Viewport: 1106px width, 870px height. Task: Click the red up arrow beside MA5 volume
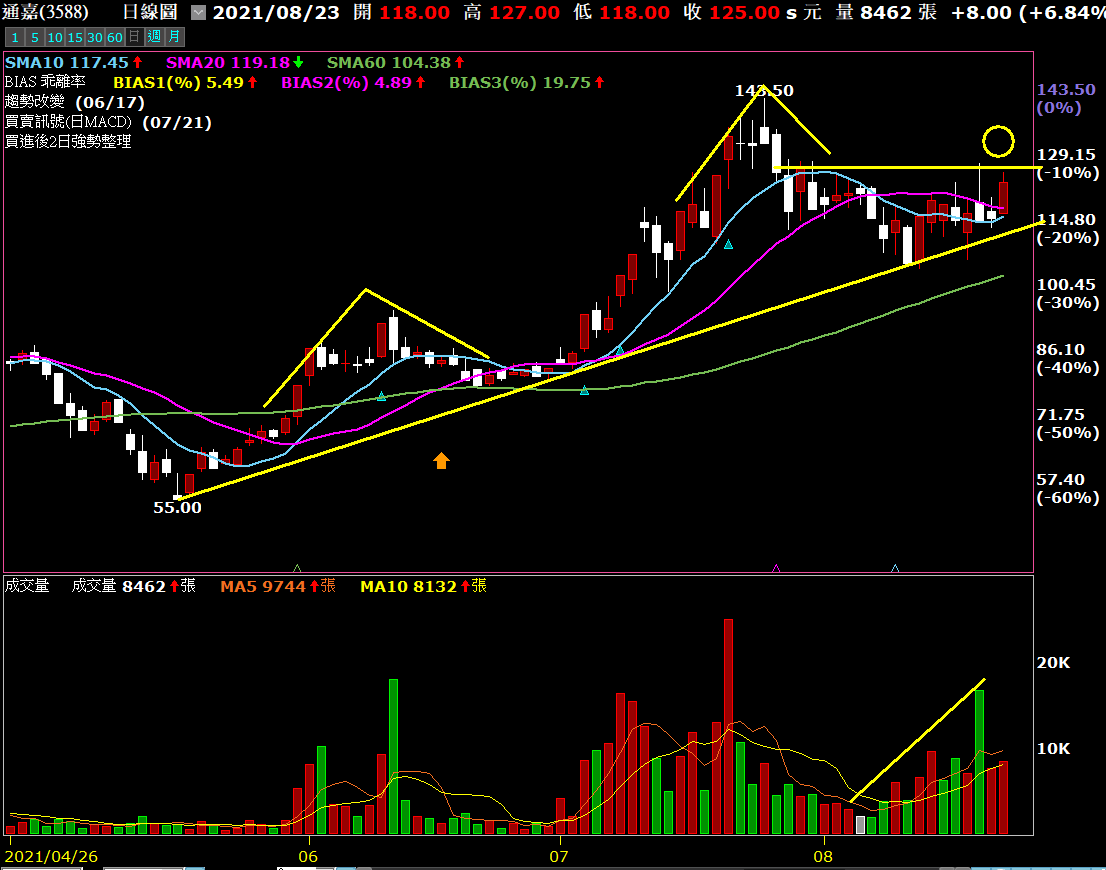tap(313, 586)
